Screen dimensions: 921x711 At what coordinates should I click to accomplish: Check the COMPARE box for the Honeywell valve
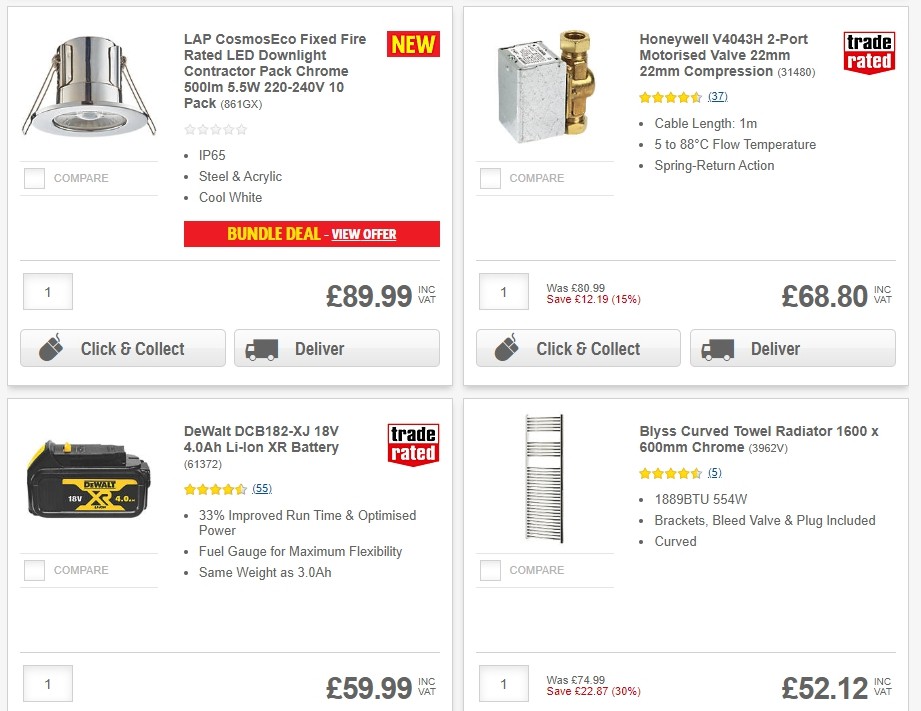[489, 177]
